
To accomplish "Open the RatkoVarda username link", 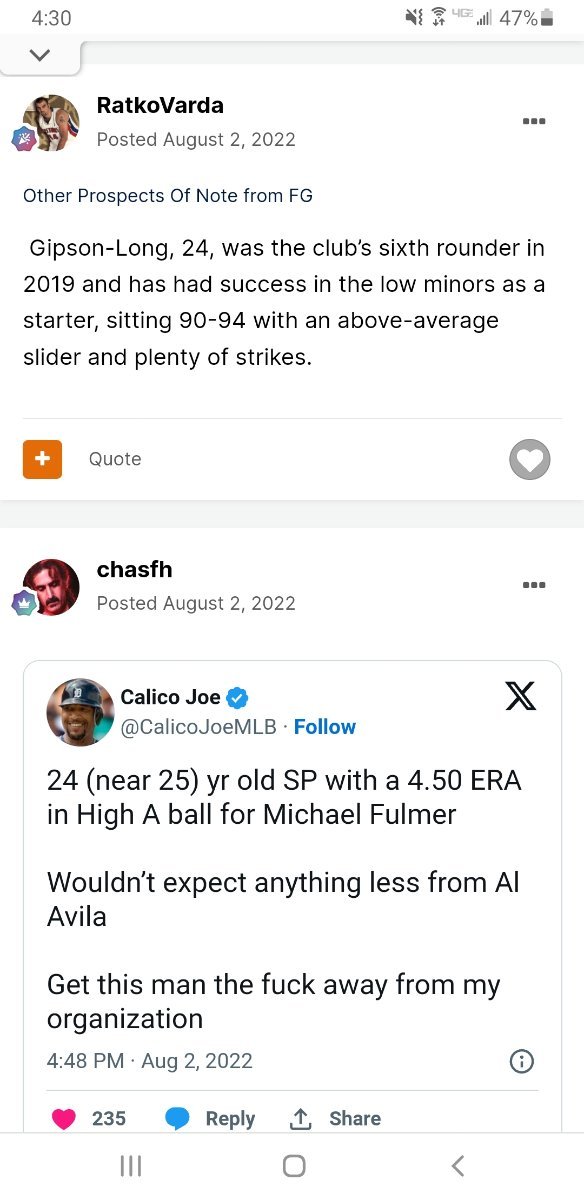I will 160,105.
